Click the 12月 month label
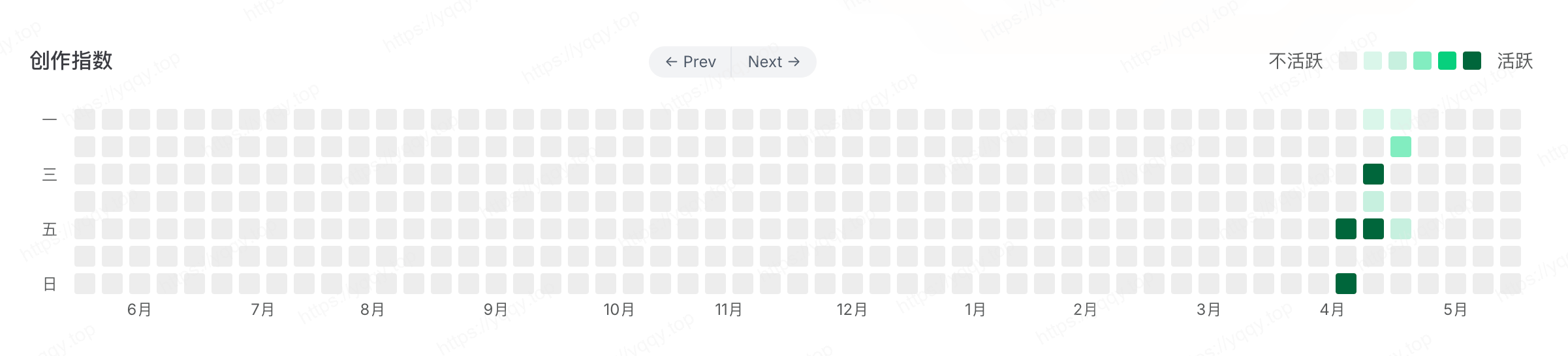Viewport: 1568px width, 356px height. click(x=852, y=310)
